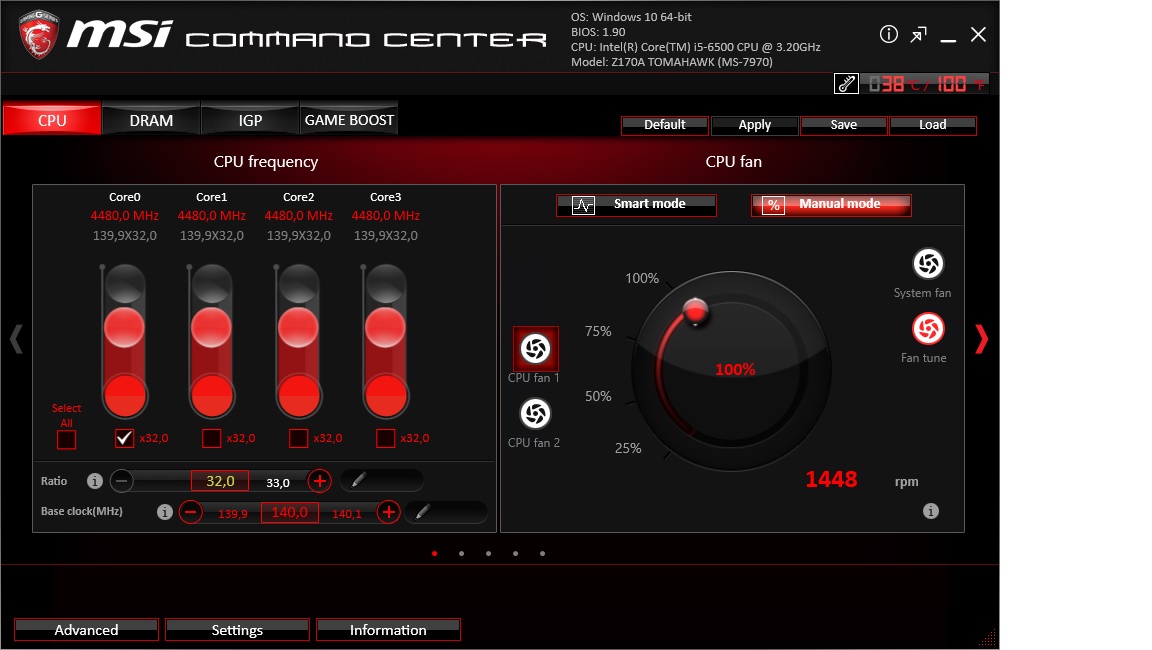Viewport: 1152px width, 650px height.
Task: Click the first page indicator dot
Action: [x=434, y=553]
